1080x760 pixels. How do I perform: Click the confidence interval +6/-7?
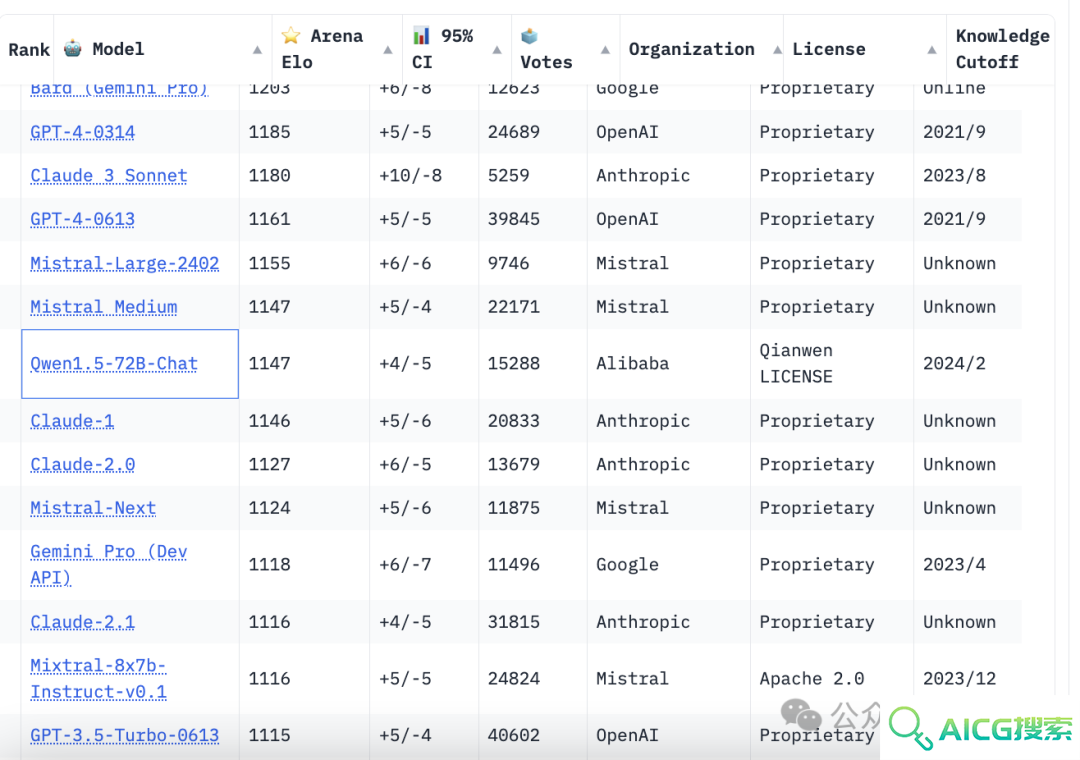pos(405,564)
